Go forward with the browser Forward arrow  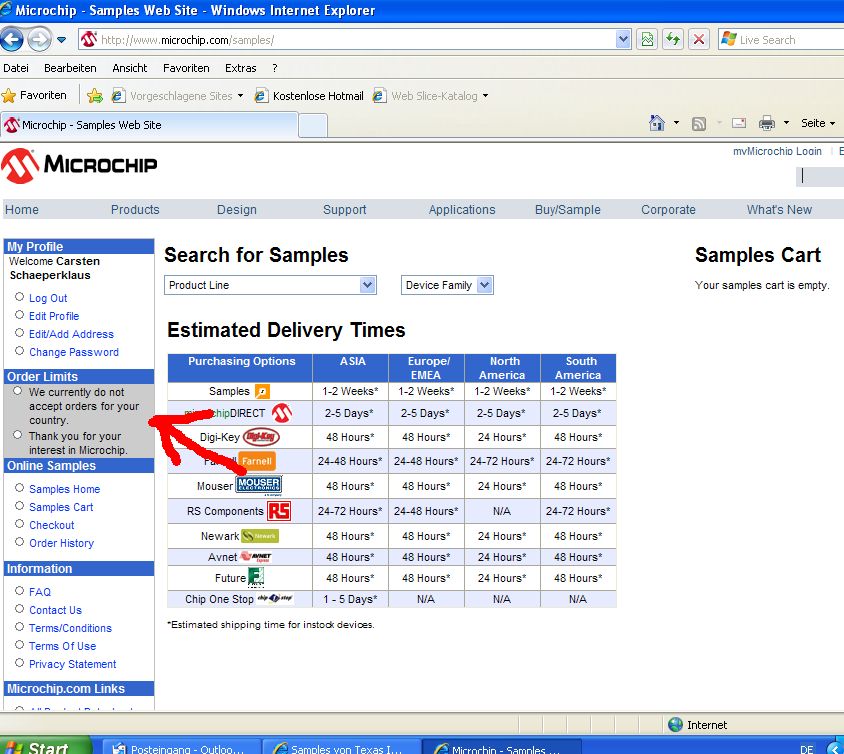(39, 40)
